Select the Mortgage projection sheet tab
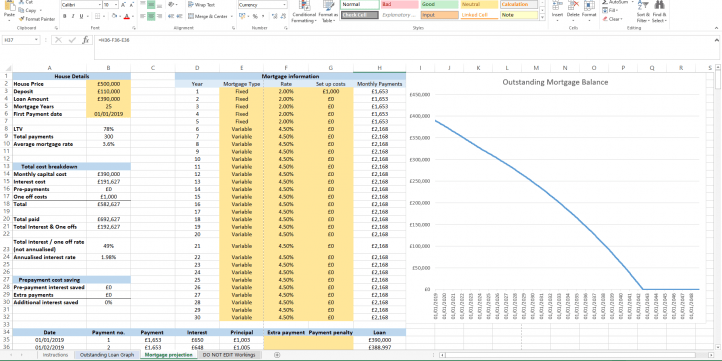 pyautogui.click(x=168, y=355)
